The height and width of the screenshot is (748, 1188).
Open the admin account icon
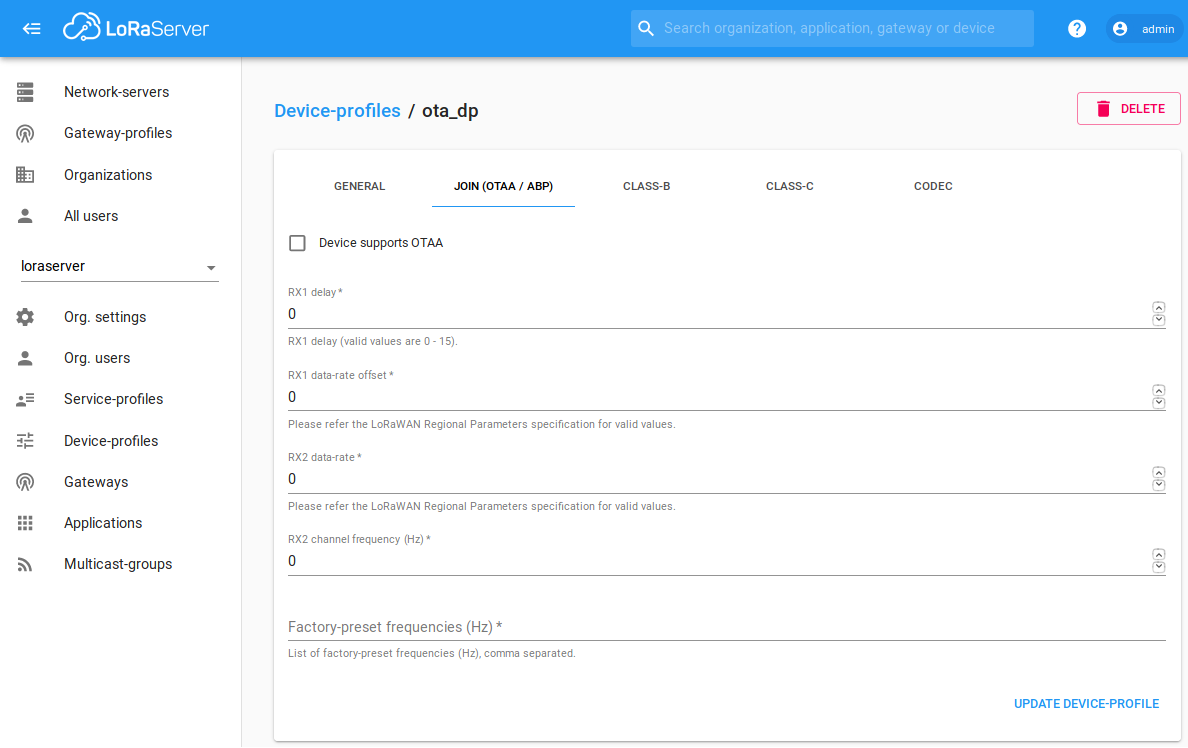1119,28
